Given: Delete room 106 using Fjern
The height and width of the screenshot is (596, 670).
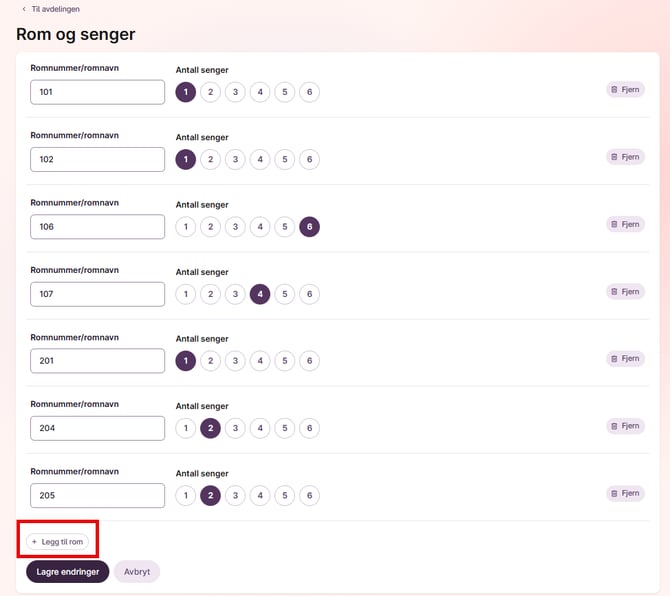Looking at the screenshot, I should (x=625, y=224).
